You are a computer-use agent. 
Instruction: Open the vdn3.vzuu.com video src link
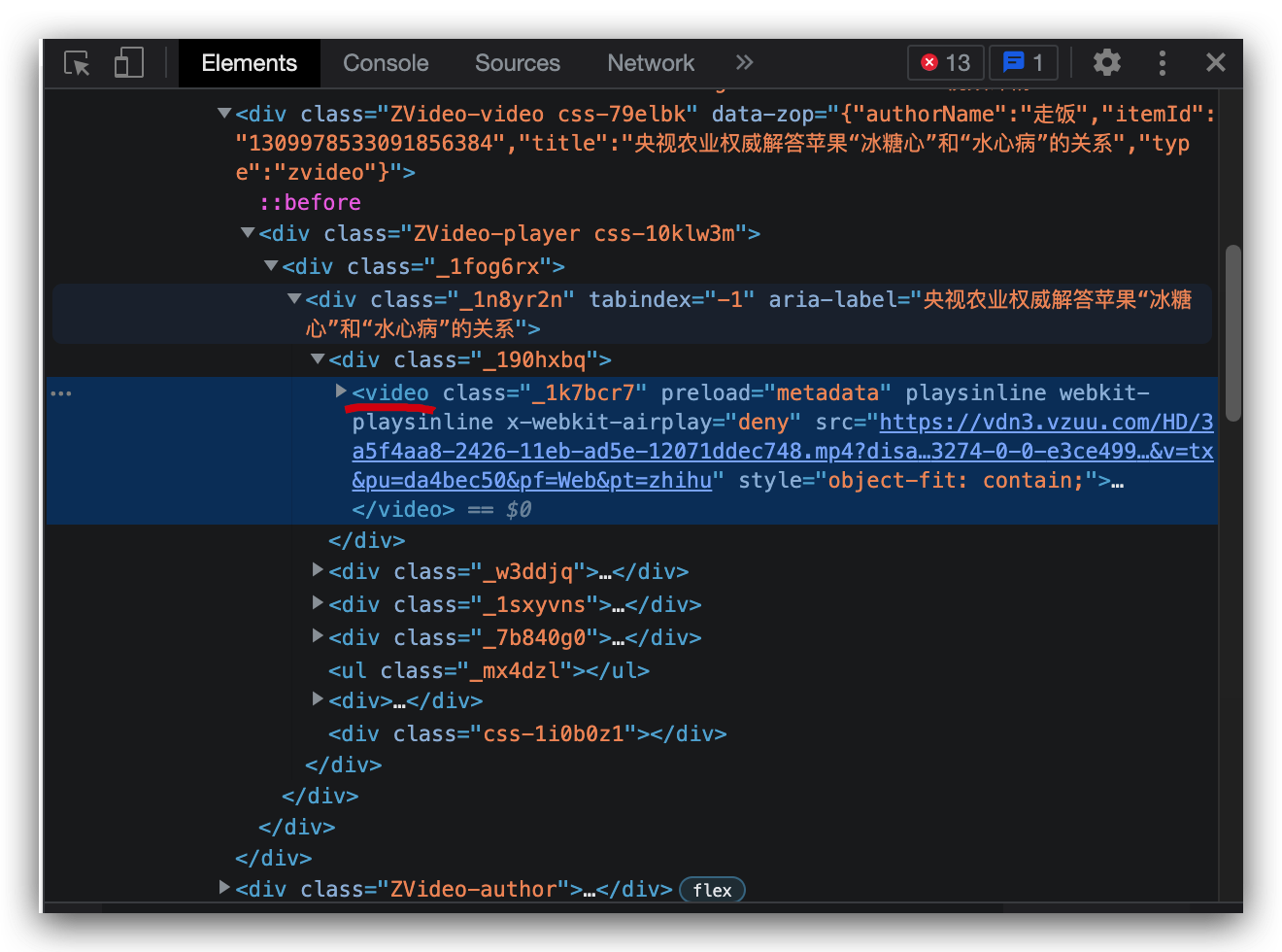click(783, 451)
